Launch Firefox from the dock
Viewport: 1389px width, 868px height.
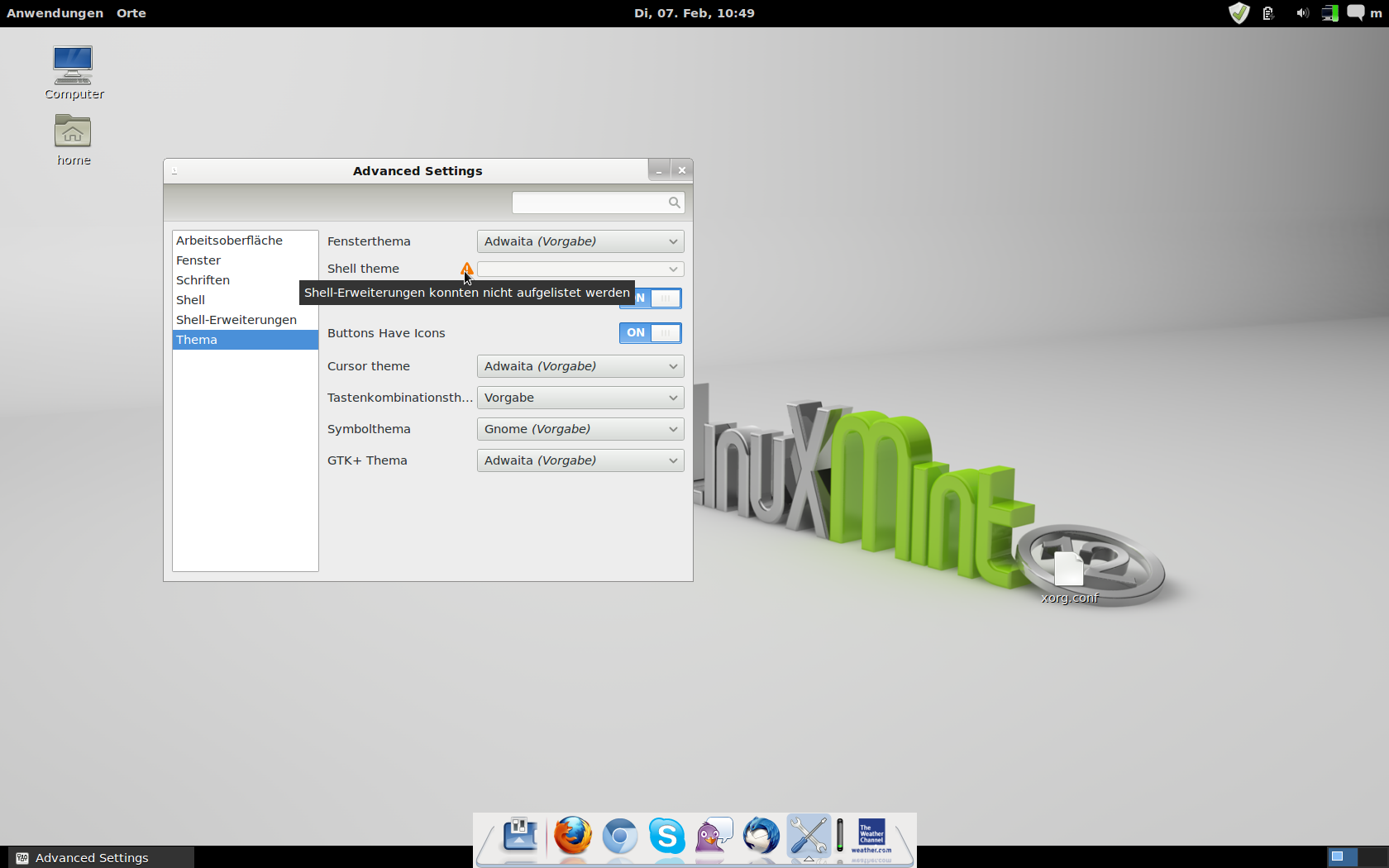(x=573, y=835)
